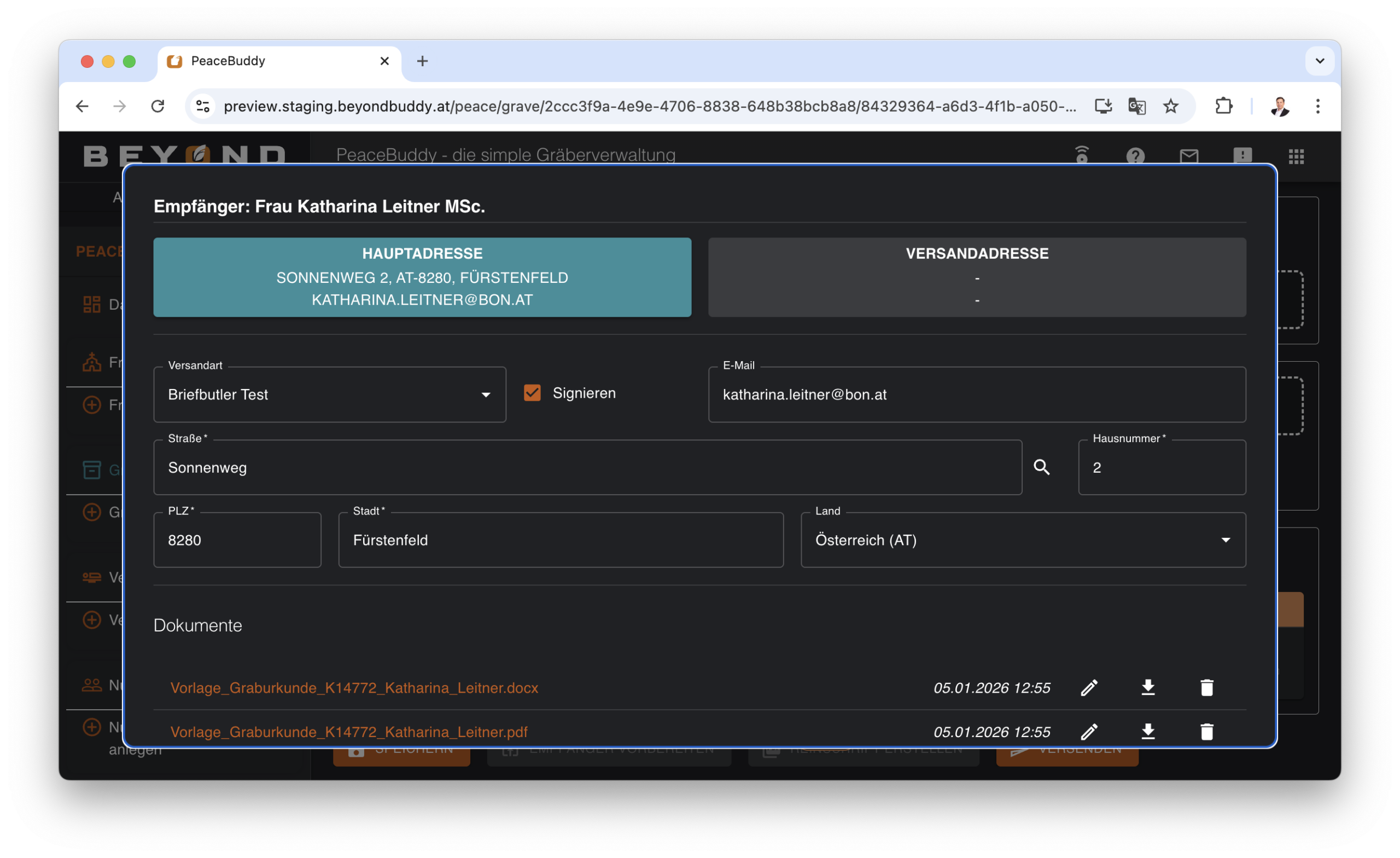Open Vorlage_Graburkunde pdf file link
Screen dimensions: 1400x858
point(349,732)
